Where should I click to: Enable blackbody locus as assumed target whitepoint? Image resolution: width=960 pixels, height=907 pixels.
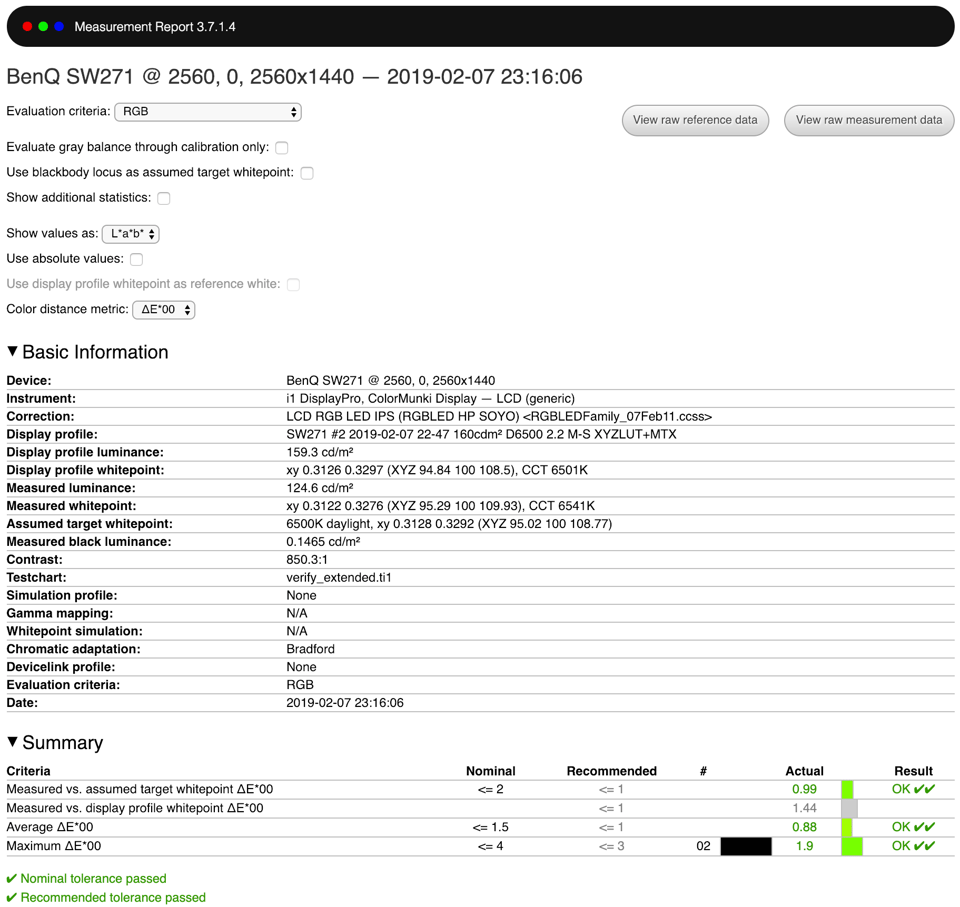coord(307,173)
